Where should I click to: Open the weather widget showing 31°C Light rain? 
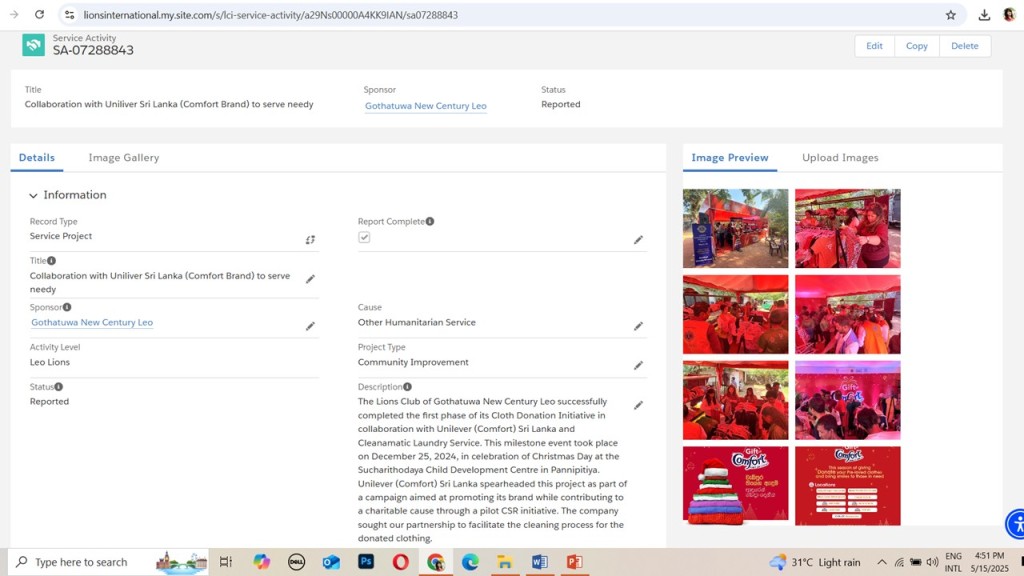(816, 562)
